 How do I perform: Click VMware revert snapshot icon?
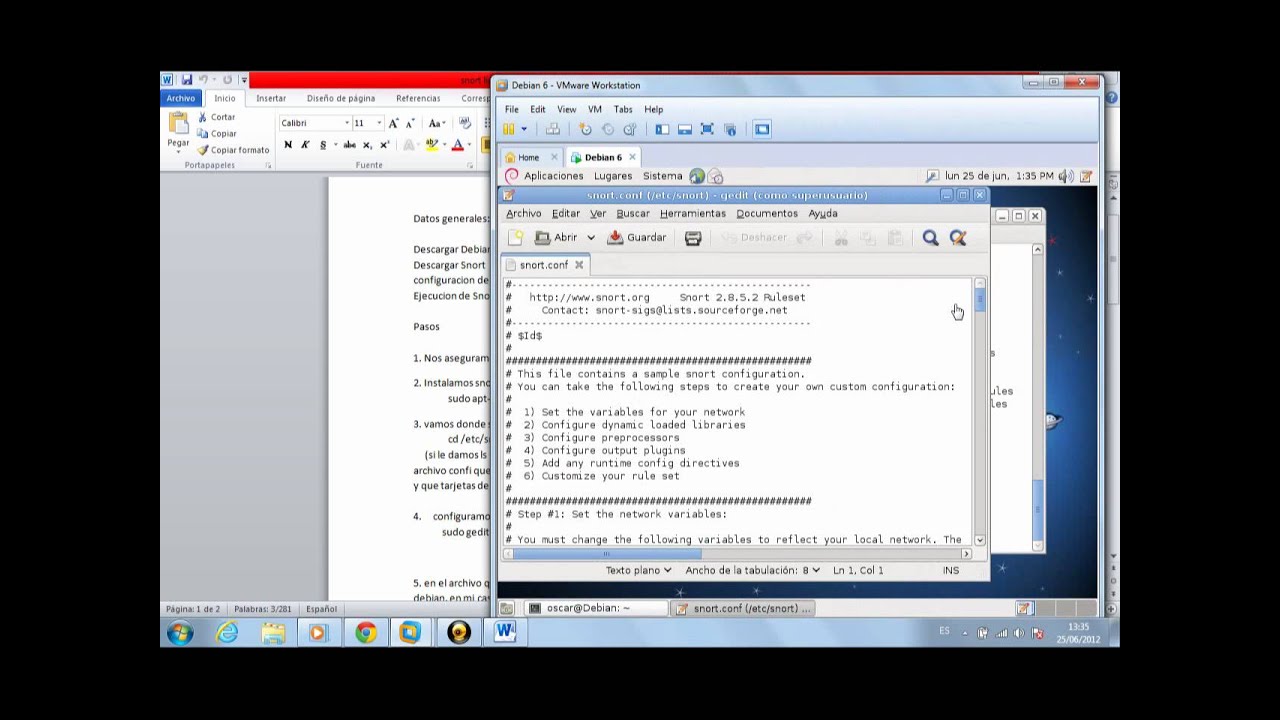[607, 129]
